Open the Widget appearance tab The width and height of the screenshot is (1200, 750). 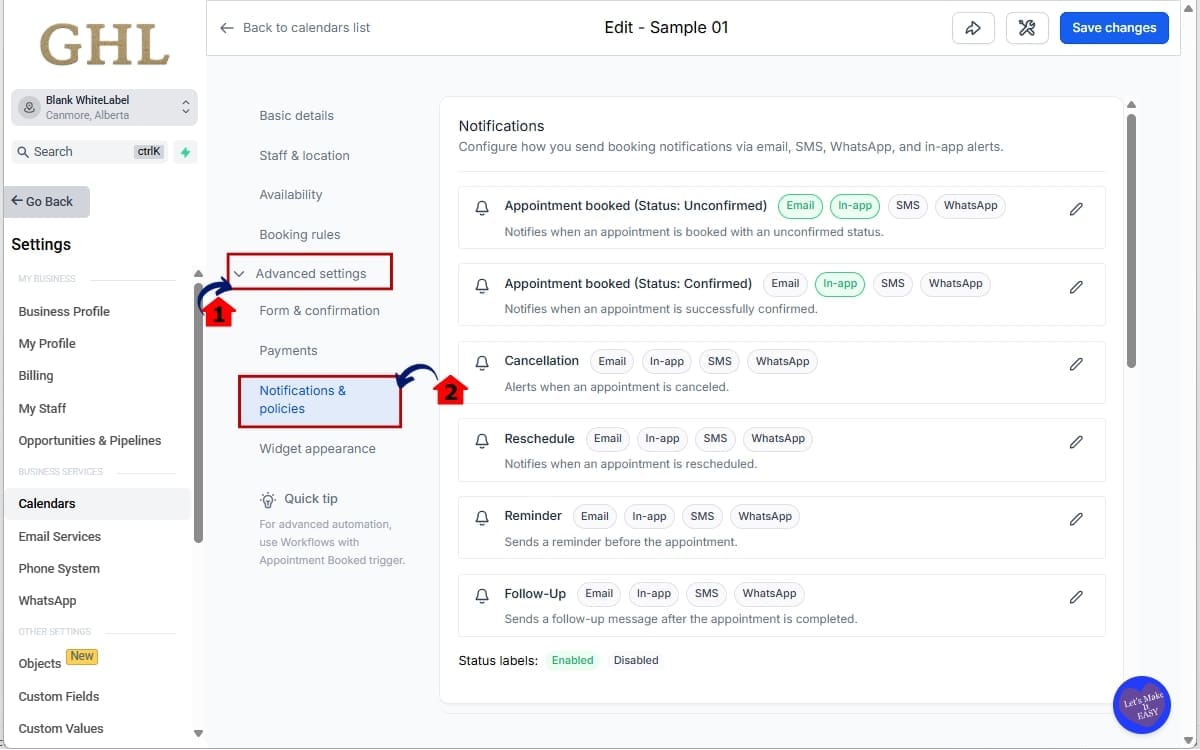tap(317, 449)
